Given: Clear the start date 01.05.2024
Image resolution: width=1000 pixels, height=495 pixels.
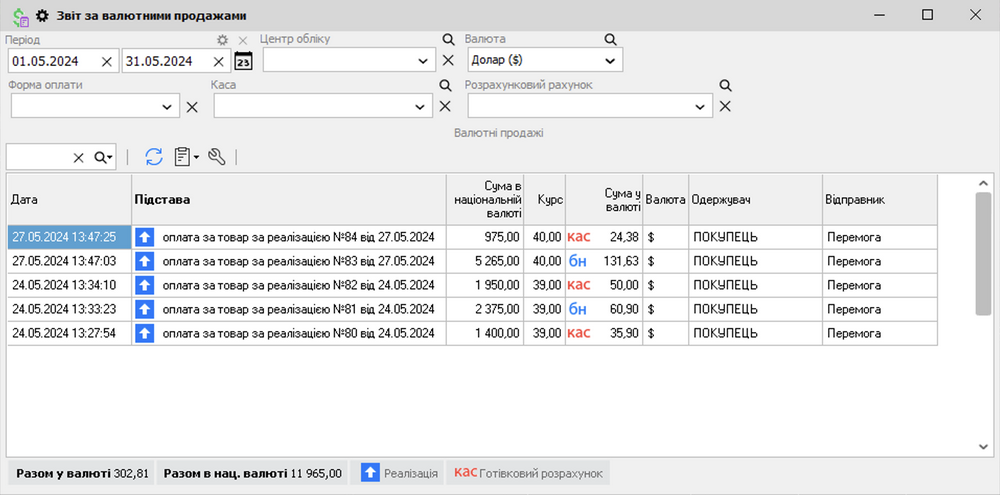Looking at the screenshot, I should [x=107, y=61].
